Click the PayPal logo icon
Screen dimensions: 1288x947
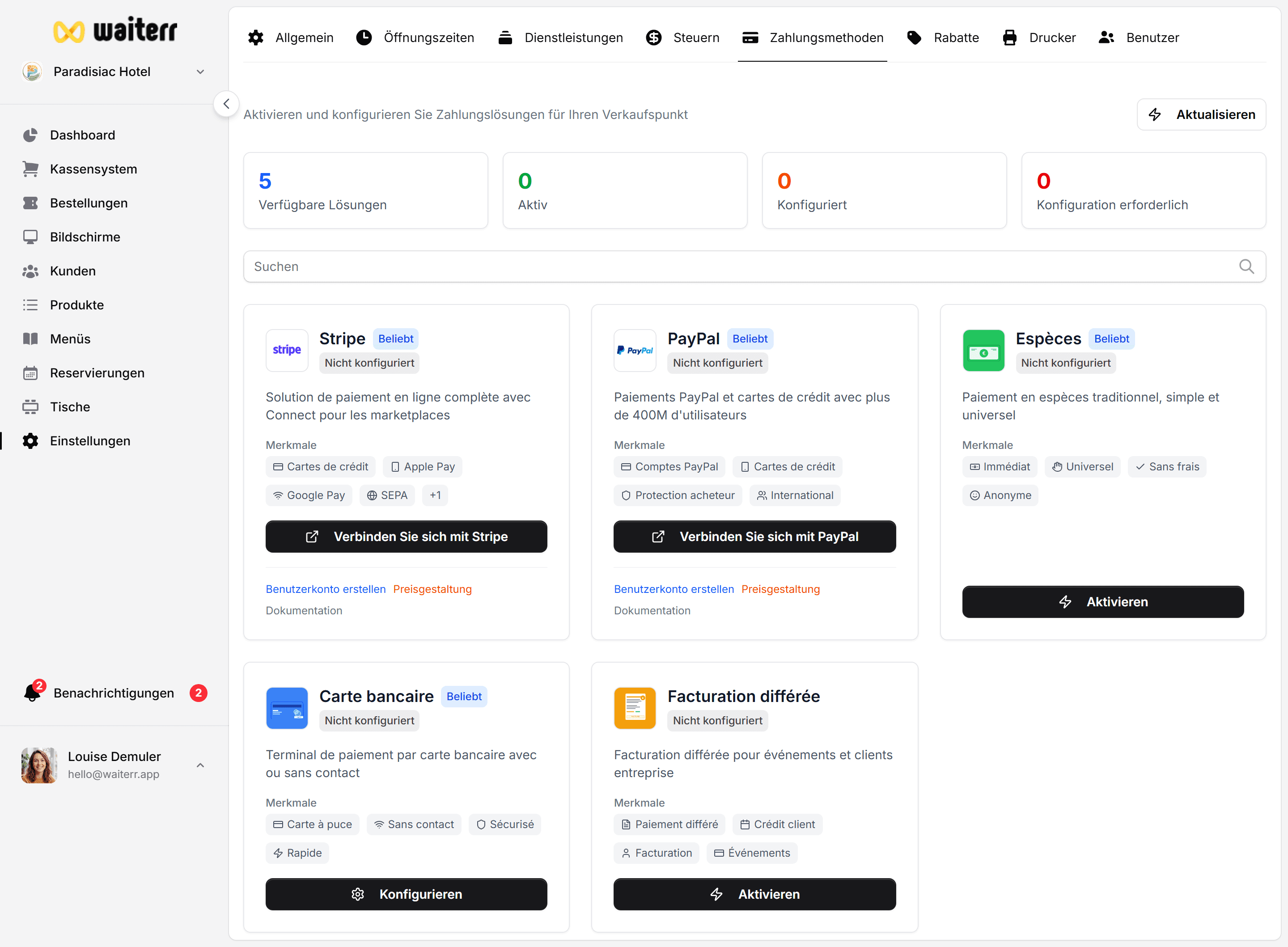pos(635,350)
